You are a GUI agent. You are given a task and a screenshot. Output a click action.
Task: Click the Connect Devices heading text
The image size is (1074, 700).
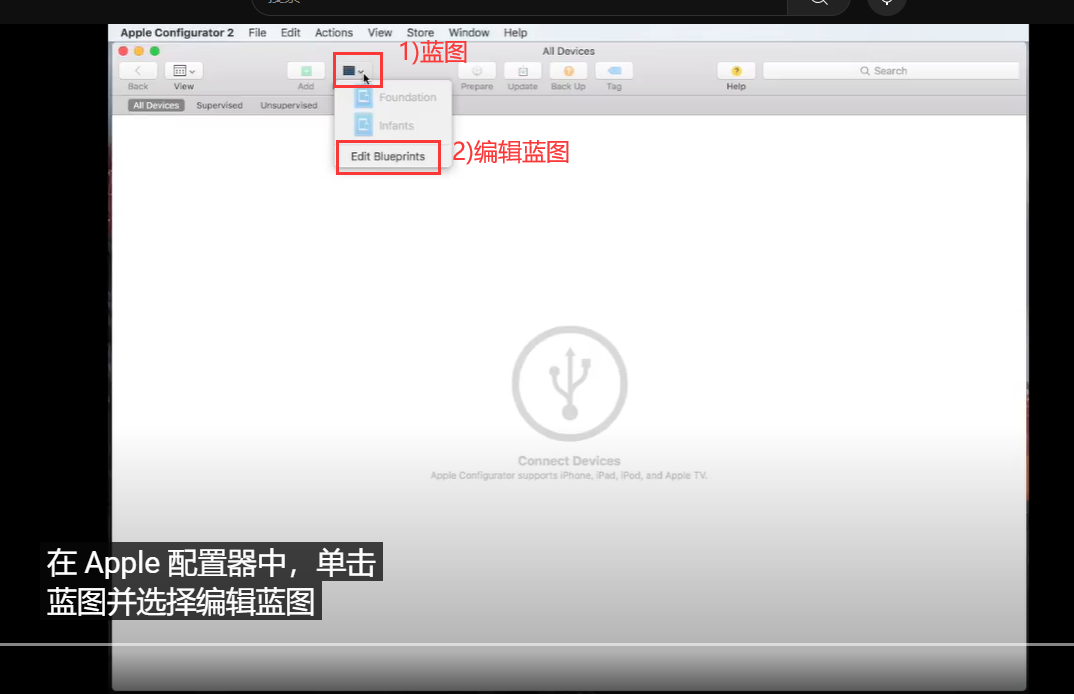(569, 461)
